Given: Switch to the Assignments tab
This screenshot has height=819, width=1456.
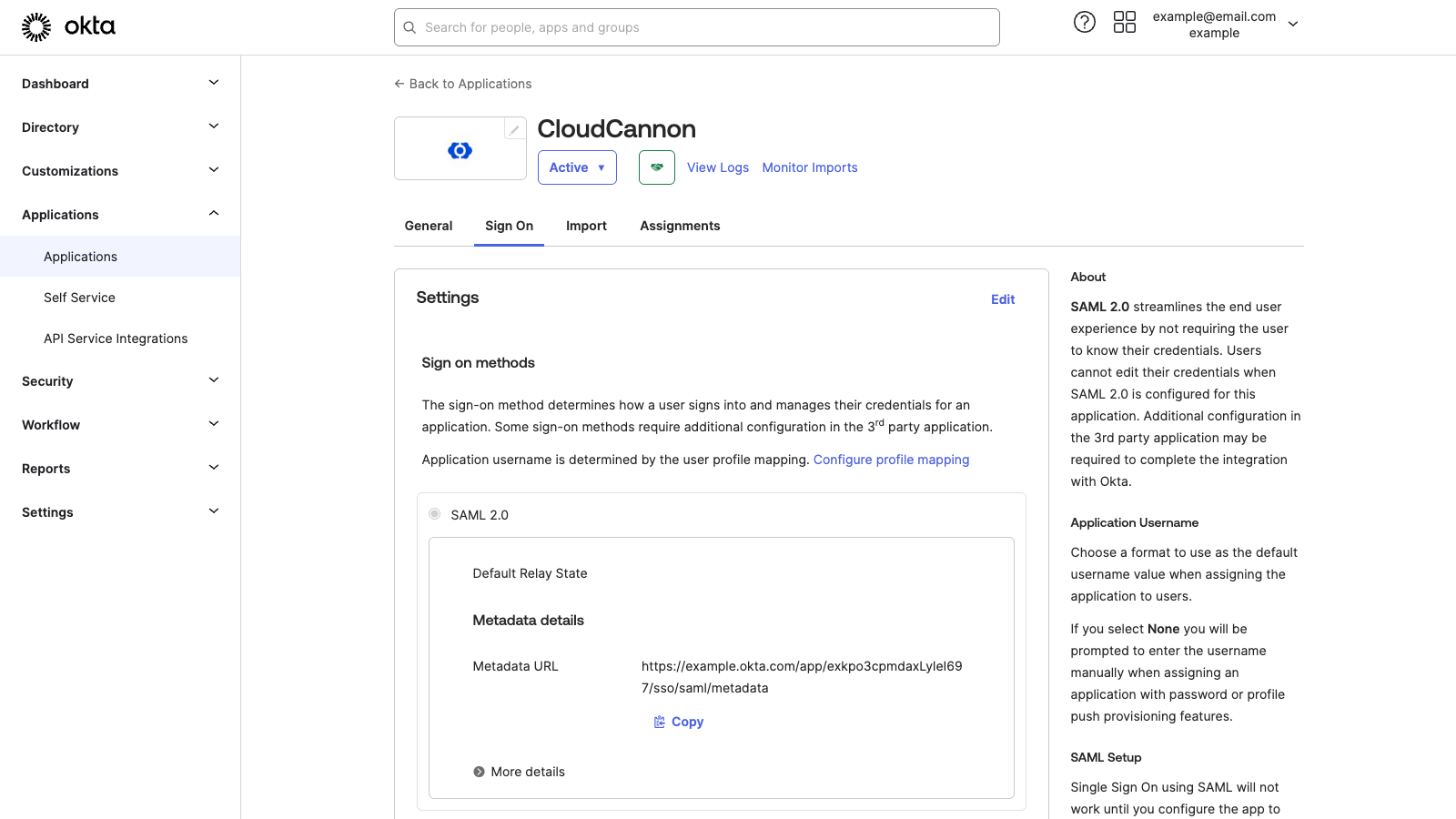Looking at the screenshot, I should point(679,225).
